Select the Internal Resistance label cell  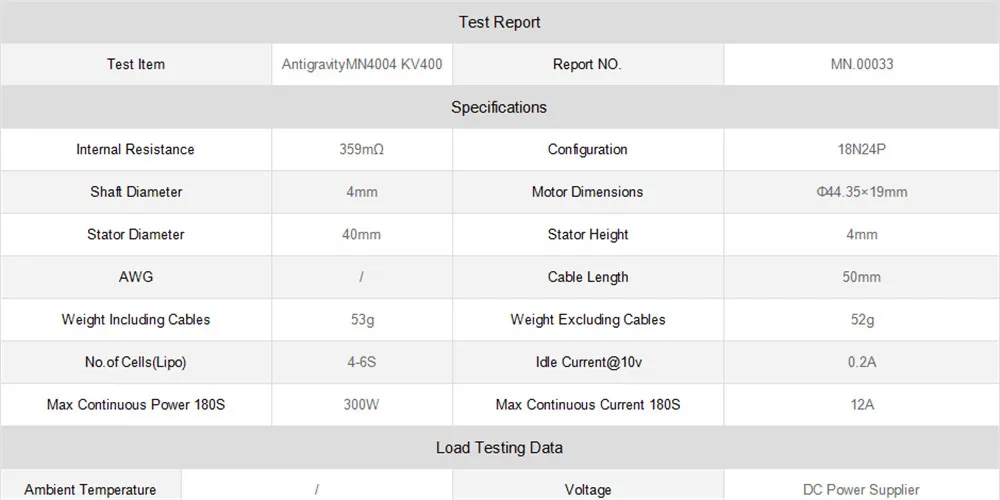coord(136,149)
